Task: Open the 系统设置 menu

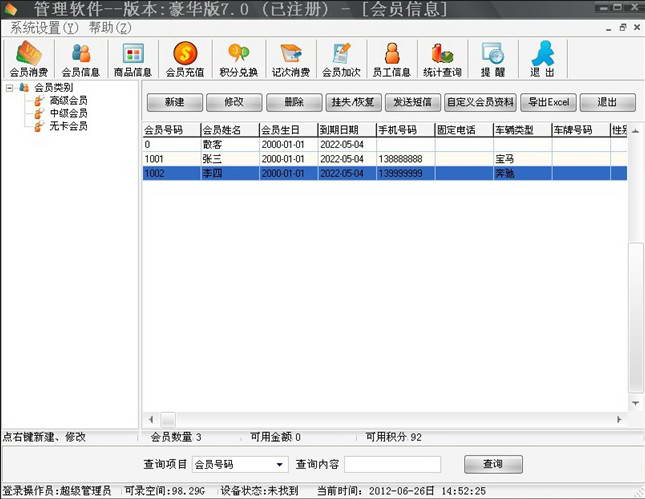Action: 44,28
